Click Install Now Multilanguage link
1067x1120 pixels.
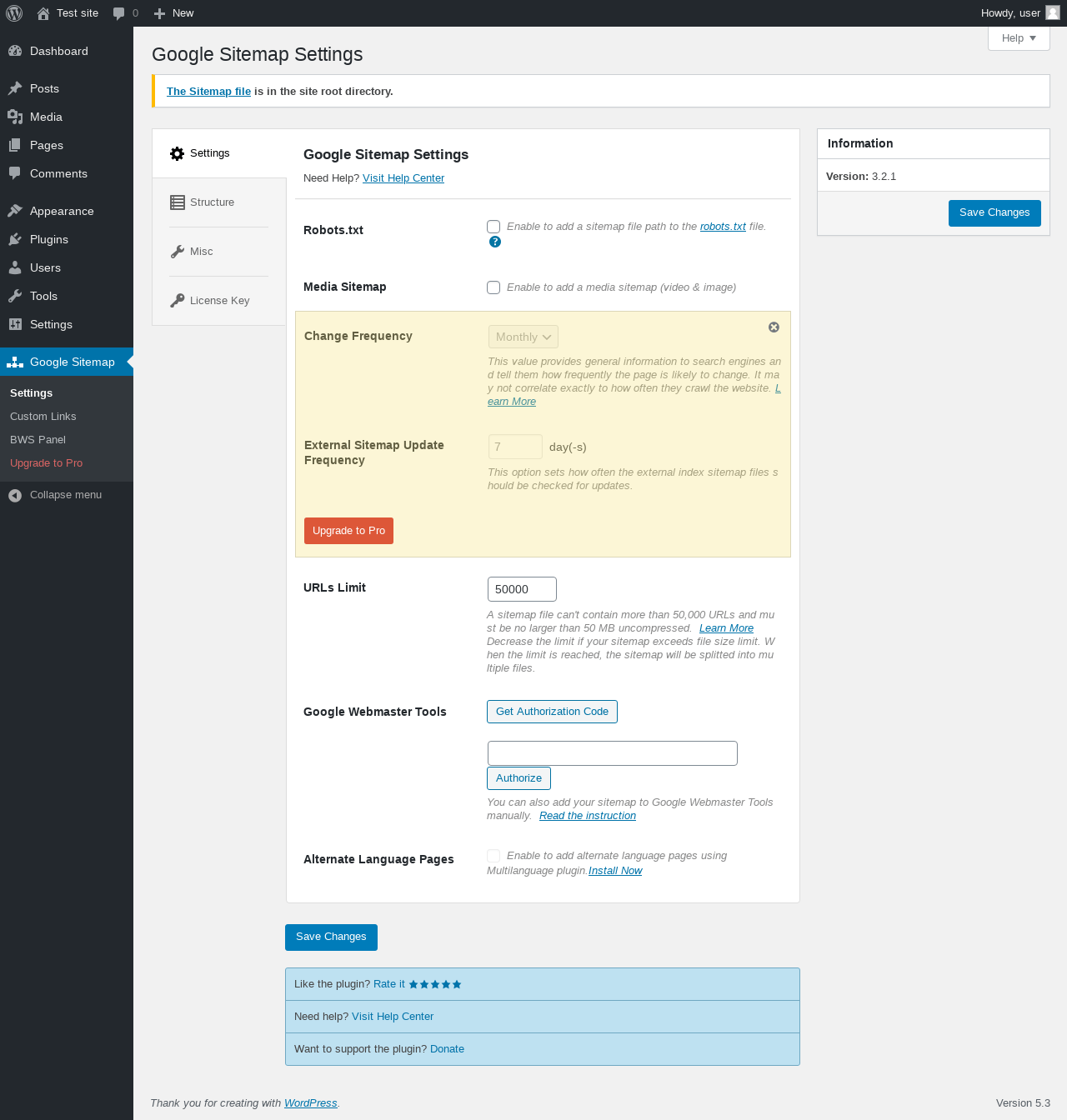pos(615,871)
